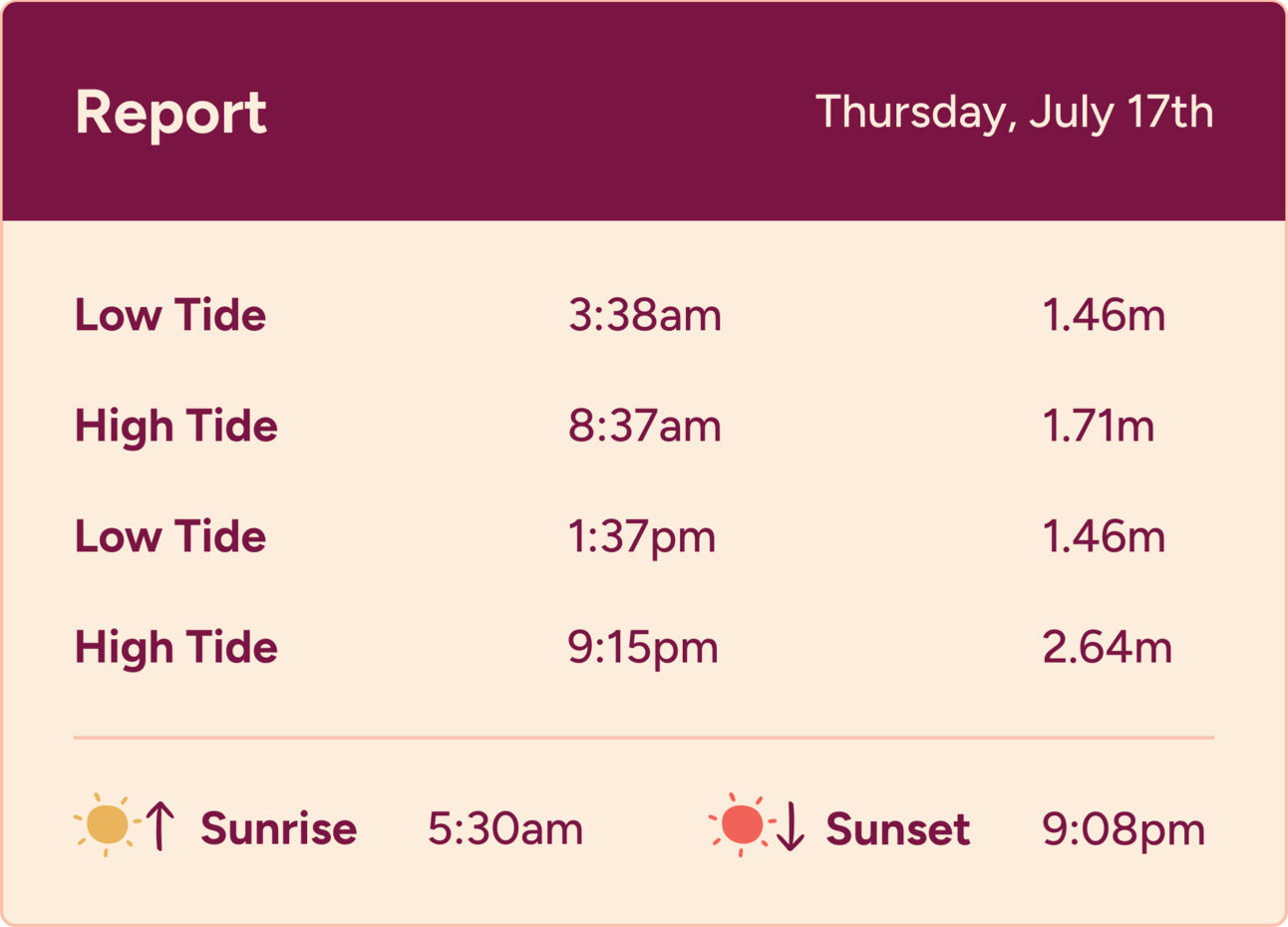Click the Thursday, July 17th date

(x=1014, y=112)
